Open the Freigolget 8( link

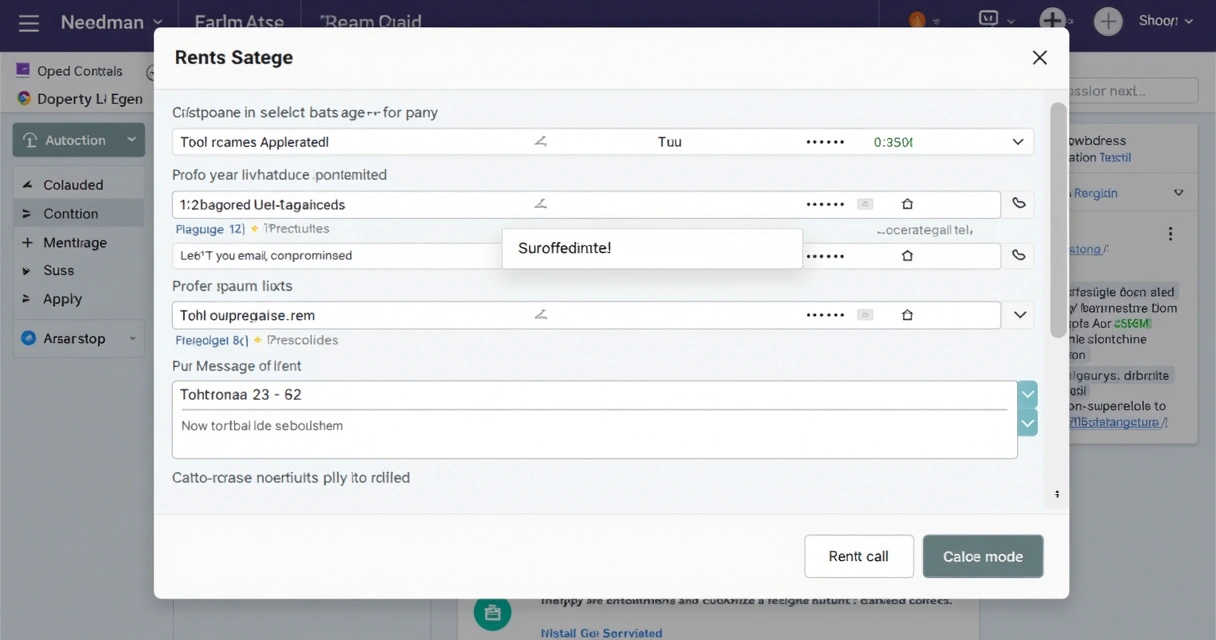pos(212,340)
